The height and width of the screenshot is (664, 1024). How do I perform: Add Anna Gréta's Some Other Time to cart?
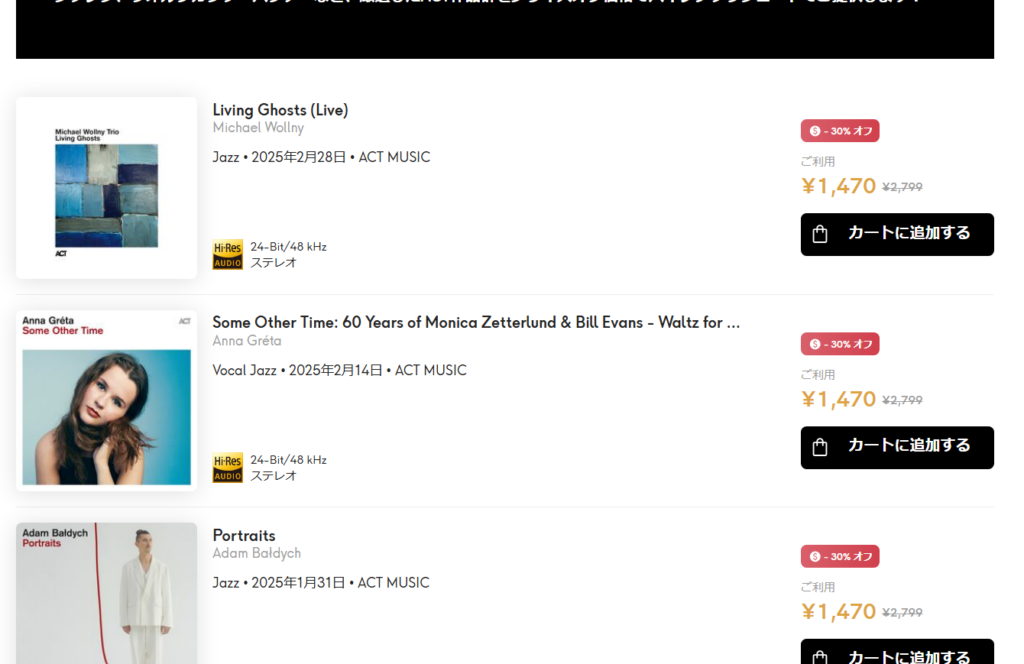(x=897, y=447)
